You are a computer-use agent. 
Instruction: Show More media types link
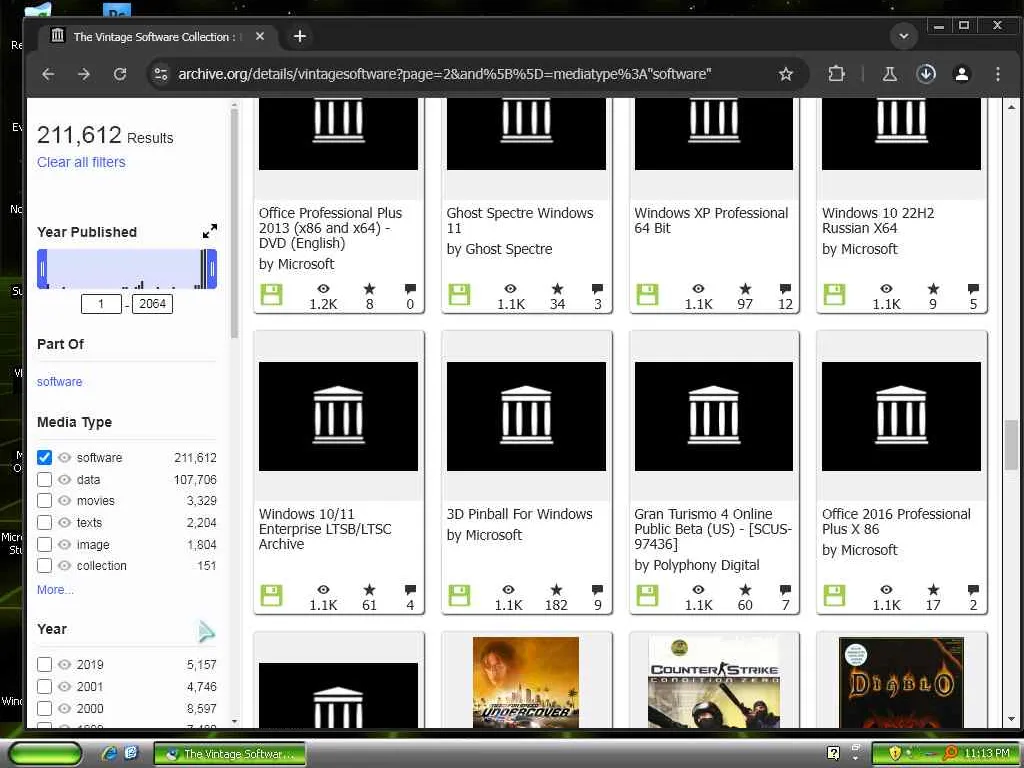pos(55,590)
